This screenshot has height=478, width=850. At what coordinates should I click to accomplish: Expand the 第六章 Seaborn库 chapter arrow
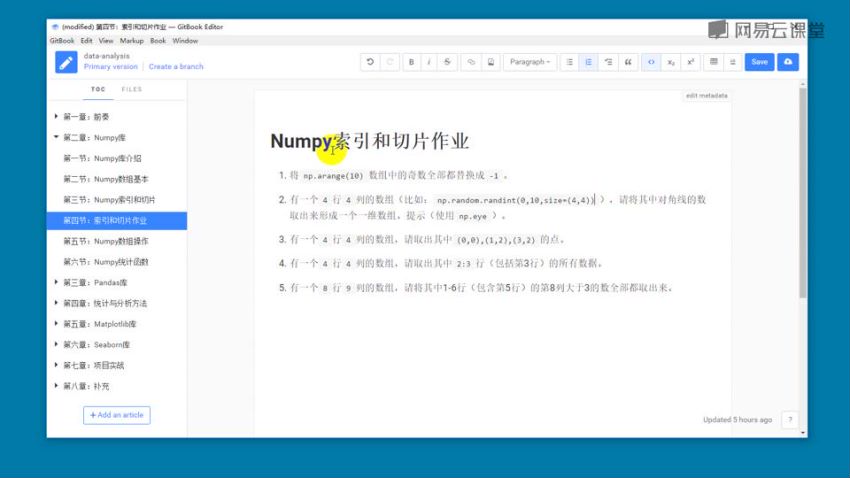[x=56, y=344]
